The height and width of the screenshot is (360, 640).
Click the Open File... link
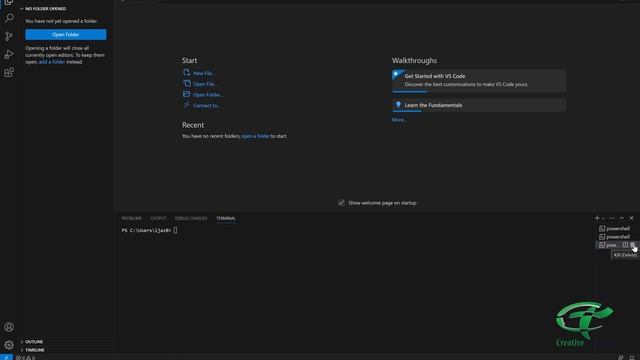pos(205,84)
